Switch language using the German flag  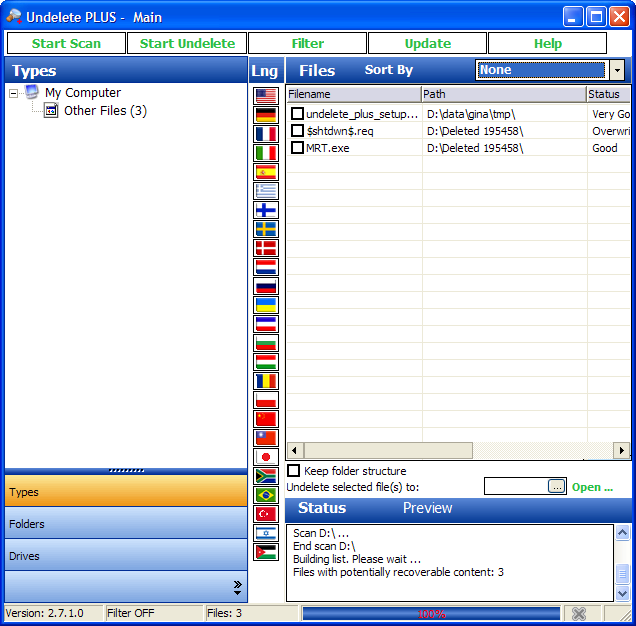click(x=266, y=115)
